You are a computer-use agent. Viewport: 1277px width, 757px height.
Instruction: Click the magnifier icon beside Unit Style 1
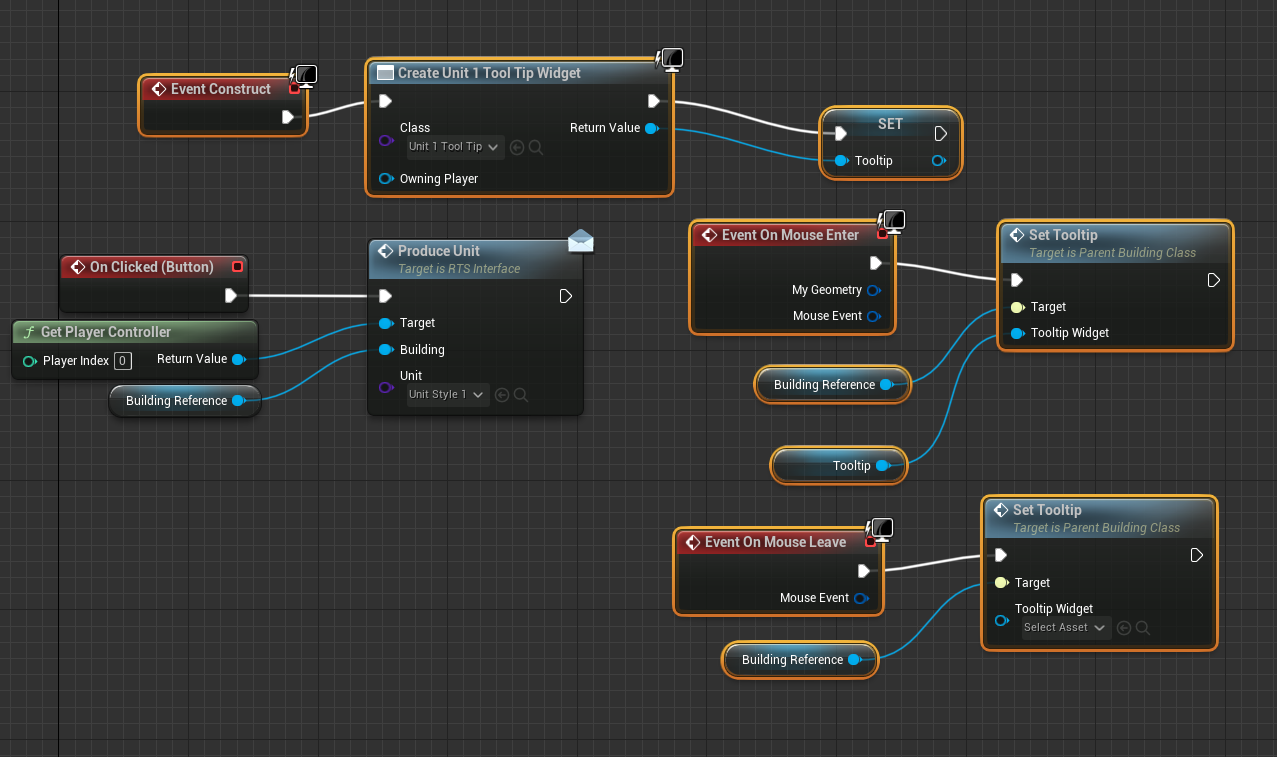point(520,395)
